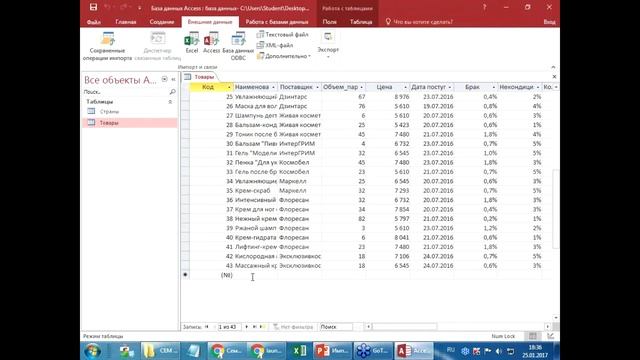Image resolution: width=640 pixels, height=360 pixels.
Task: Import from Excel icon
Action: click(x=192, y=43)
